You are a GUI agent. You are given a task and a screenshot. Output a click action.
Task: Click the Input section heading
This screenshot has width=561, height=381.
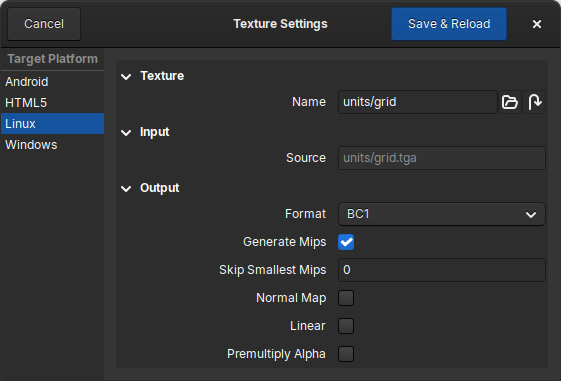(x=155, y=132)
